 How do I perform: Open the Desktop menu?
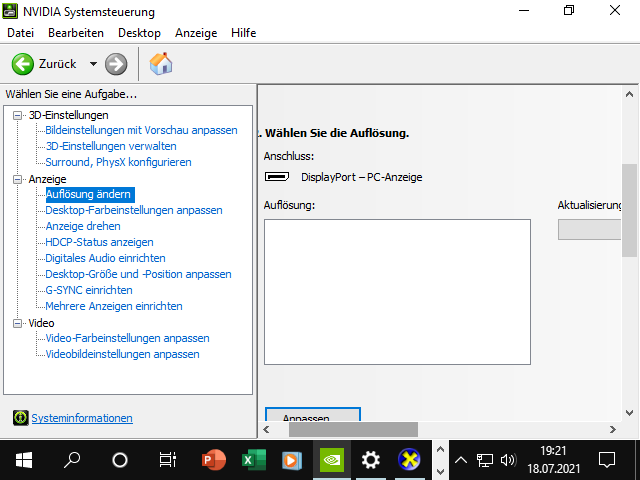[139, 33]
